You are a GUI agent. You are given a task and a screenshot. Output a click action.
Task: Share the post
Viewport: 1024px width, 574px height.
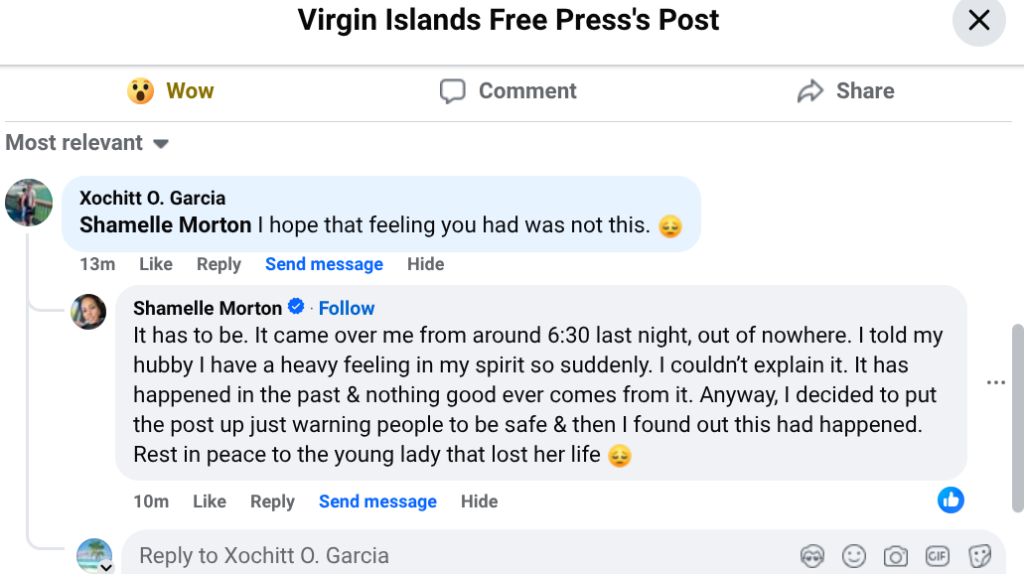pos(845,91)
